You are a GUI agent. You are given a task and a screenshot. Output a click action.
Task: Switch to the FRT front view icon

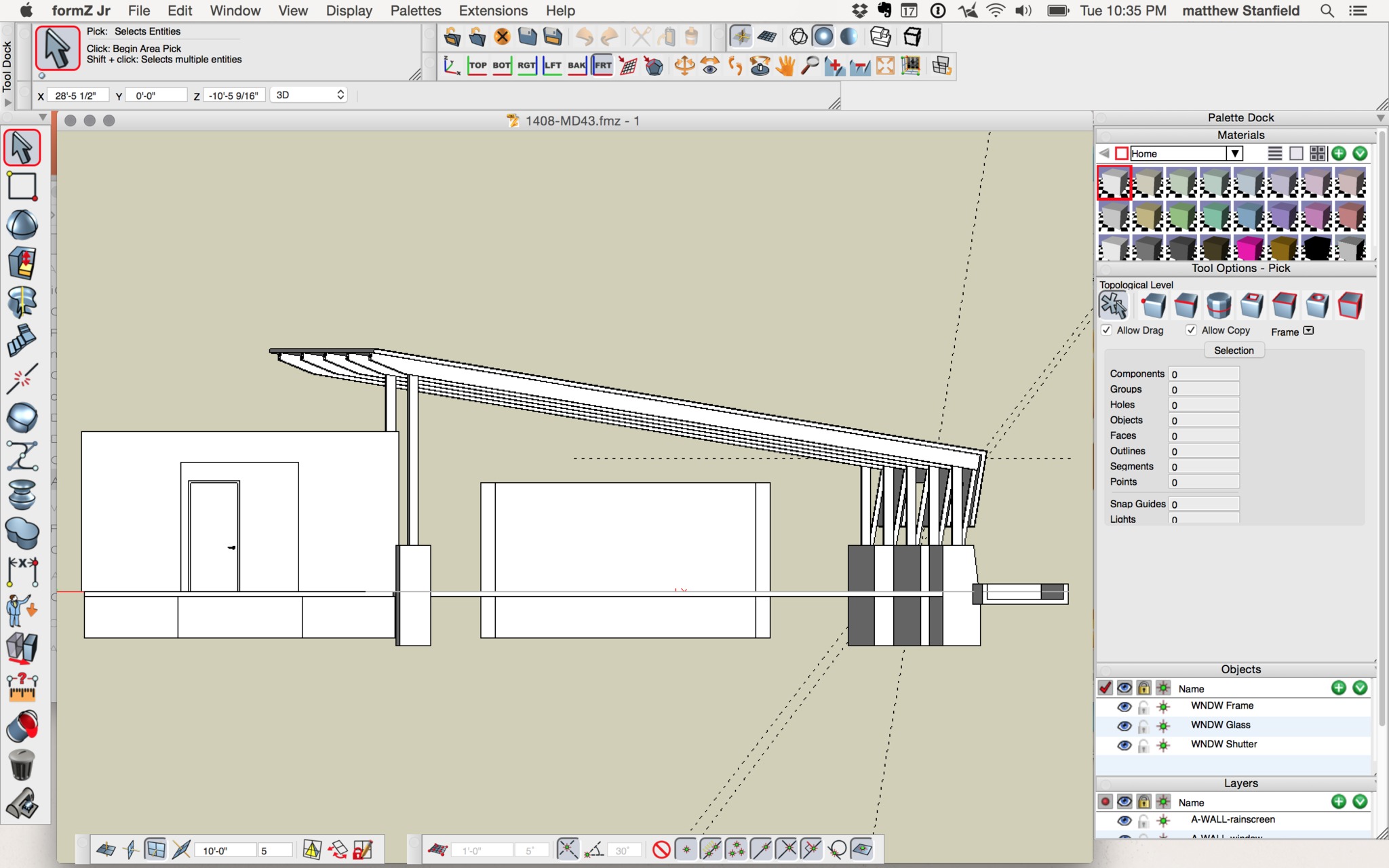[602, 66]
